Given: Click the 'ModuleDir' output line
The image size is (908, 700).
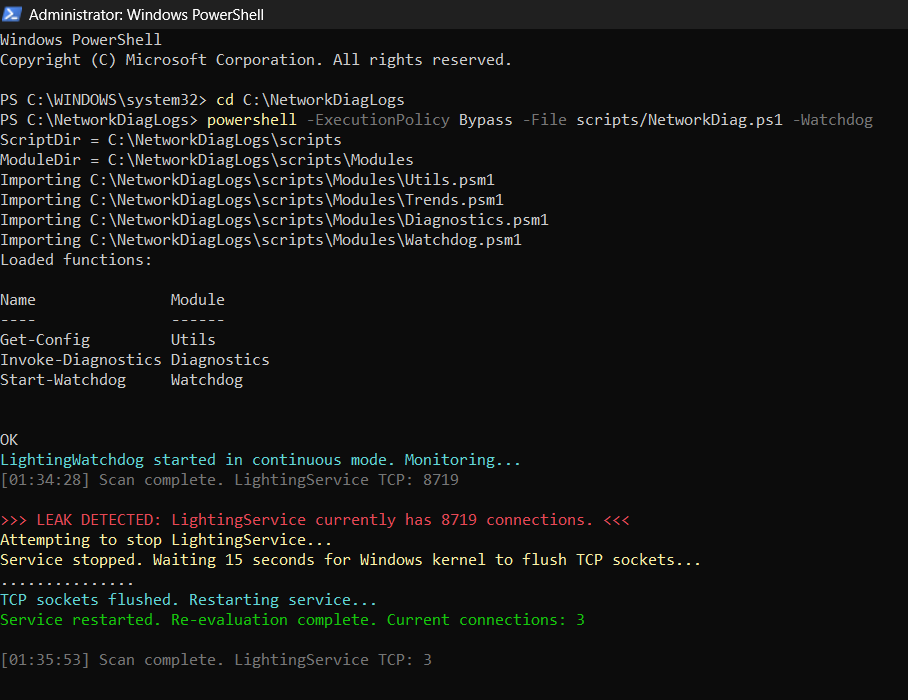Looking at the screenshot, I should click(x=207, y=160).
